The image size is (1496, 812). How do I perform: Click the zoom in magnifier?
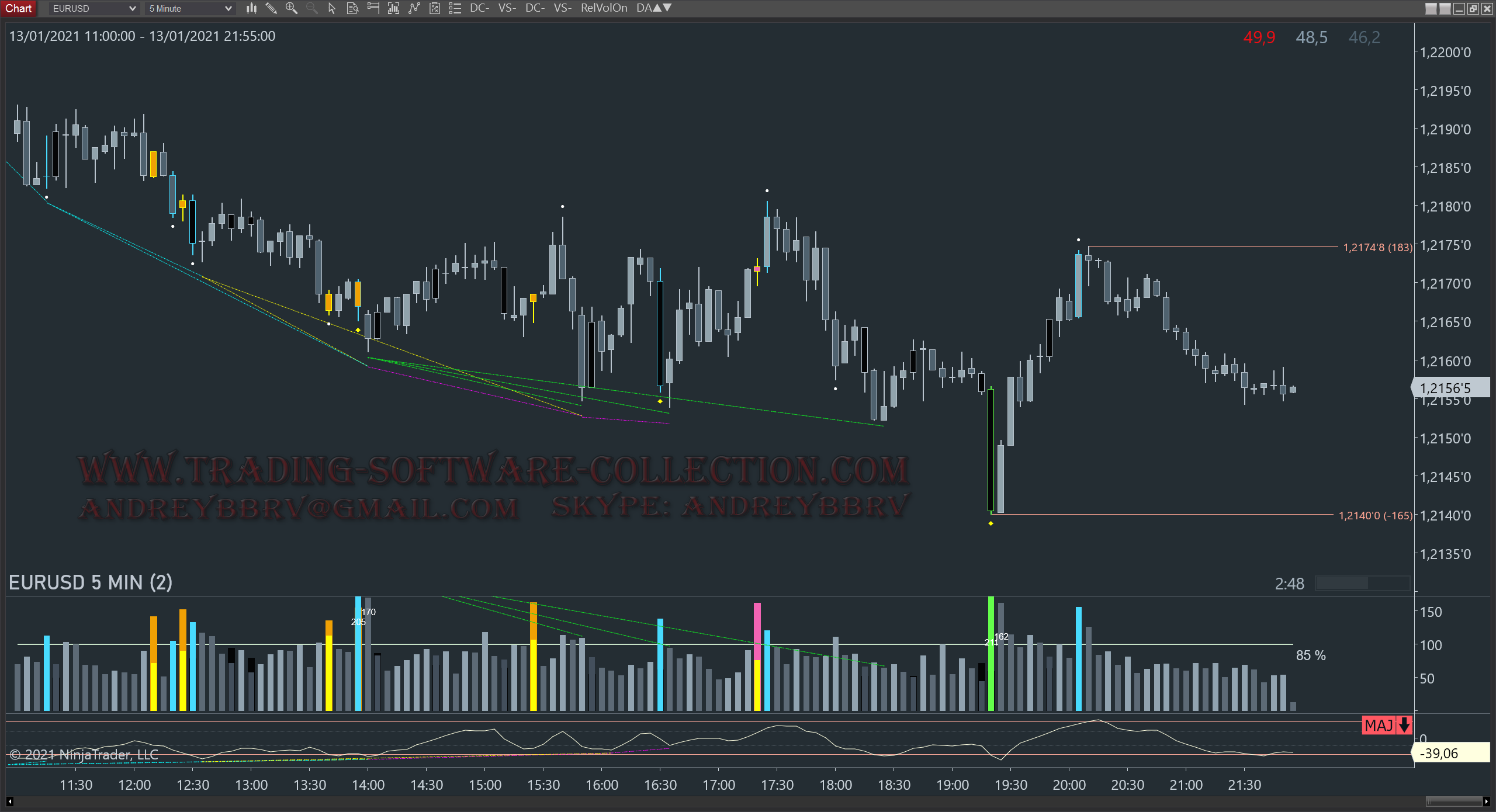click(x=291, y=8)
